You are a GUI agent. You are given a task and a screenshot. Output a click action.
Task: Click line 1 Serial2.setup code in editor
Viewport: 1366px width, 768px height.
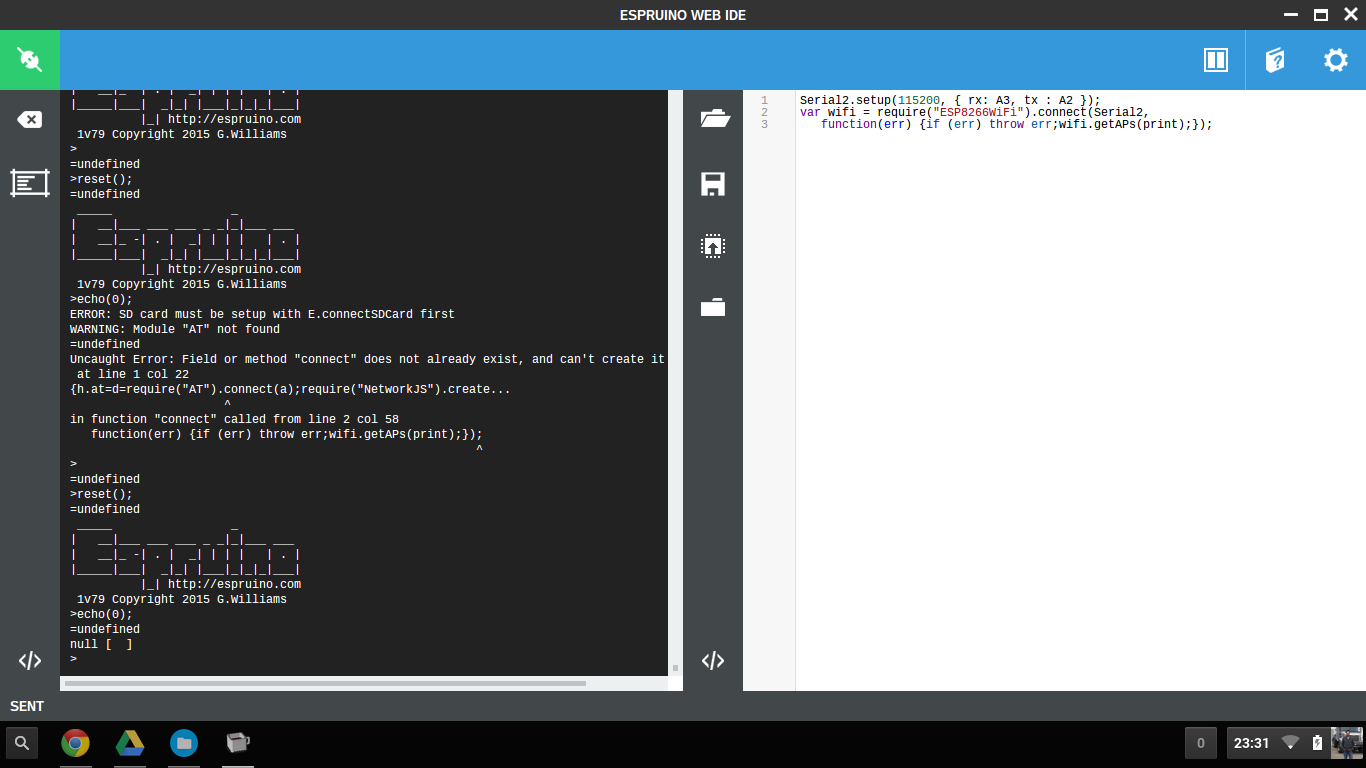pos(950,100)
